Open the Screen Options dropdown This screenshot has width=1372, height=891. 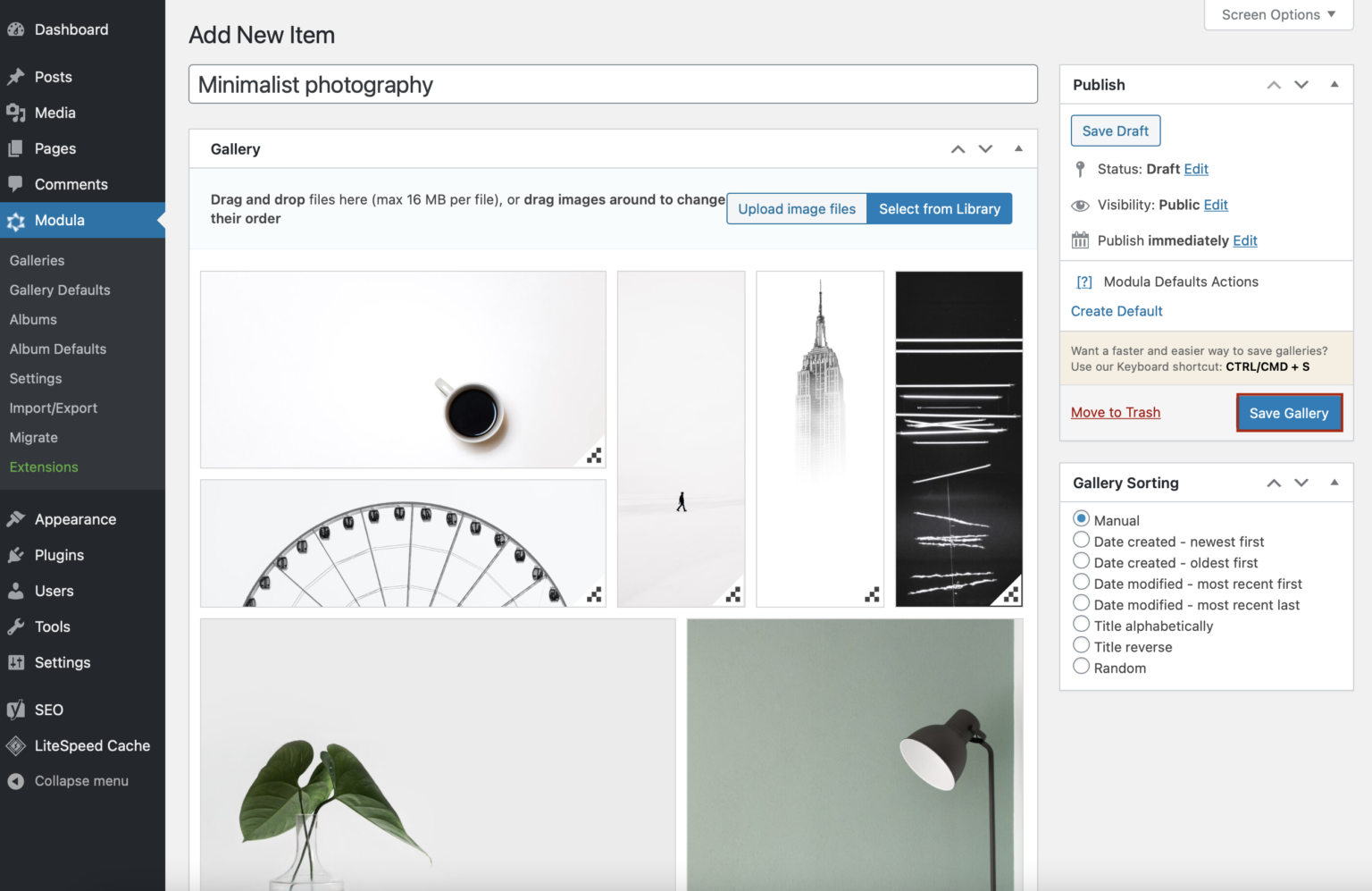[1278, 15]
